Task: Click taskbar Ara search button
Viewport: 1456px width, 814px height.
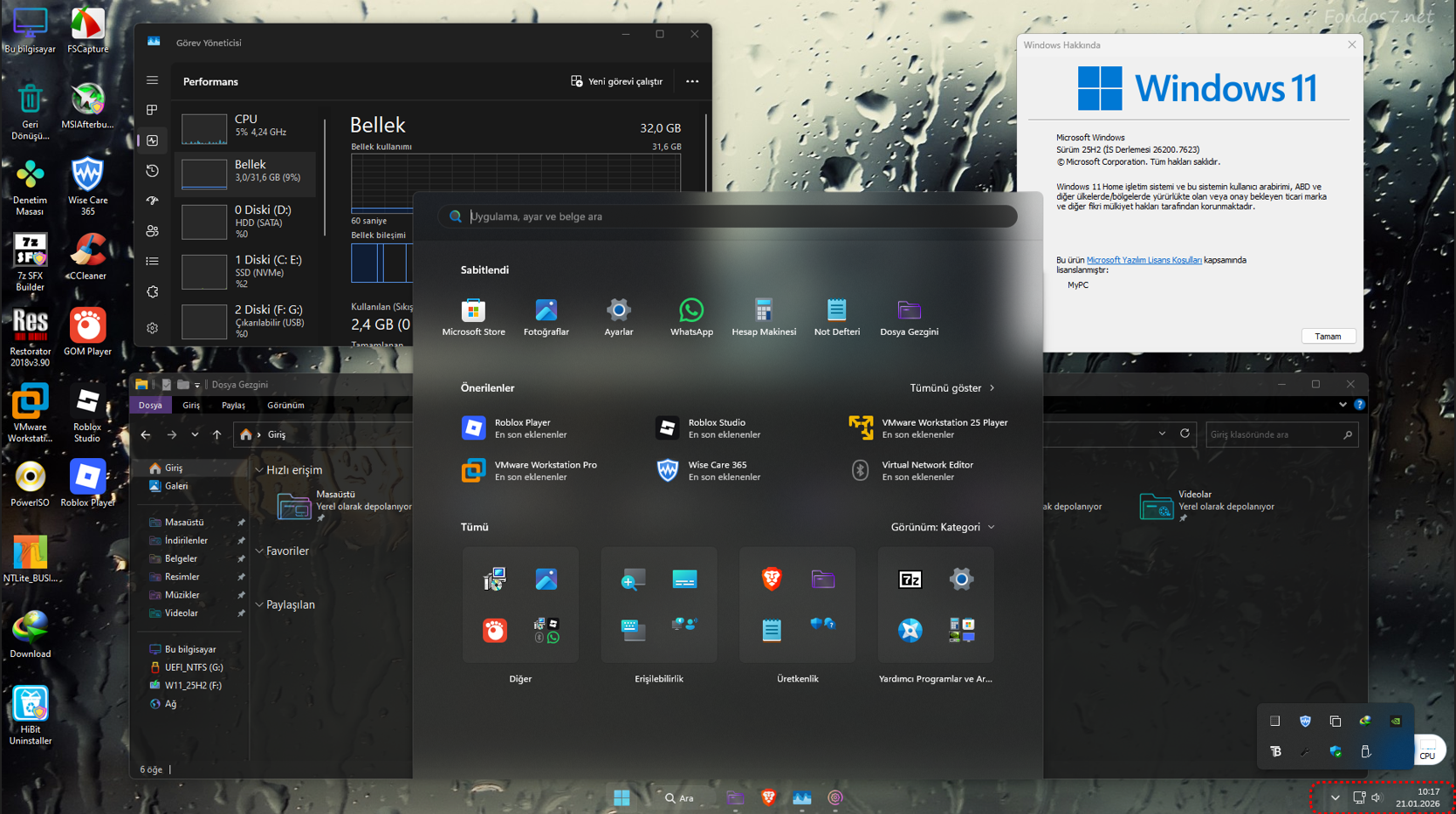Action: point(680,797)
